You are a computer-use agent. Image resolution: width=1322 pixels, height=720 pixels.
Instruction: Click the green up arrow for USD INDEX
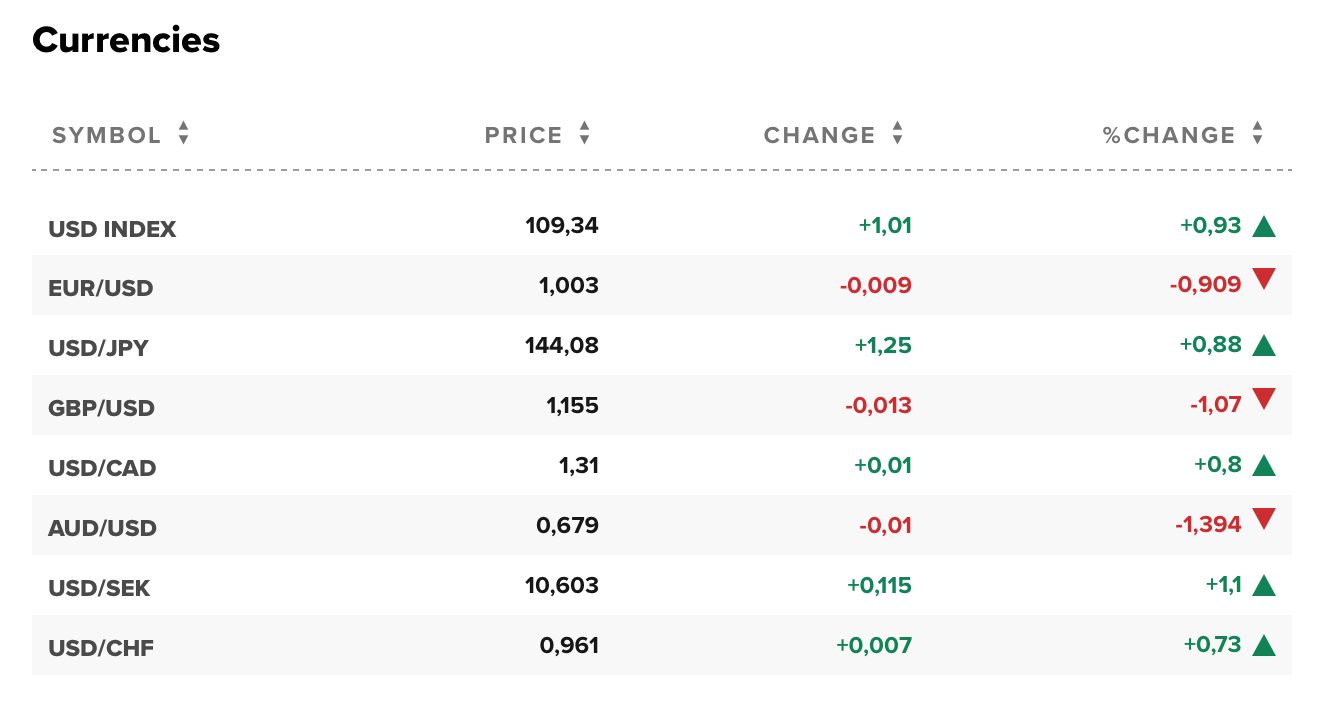(x=1264, y=227)
